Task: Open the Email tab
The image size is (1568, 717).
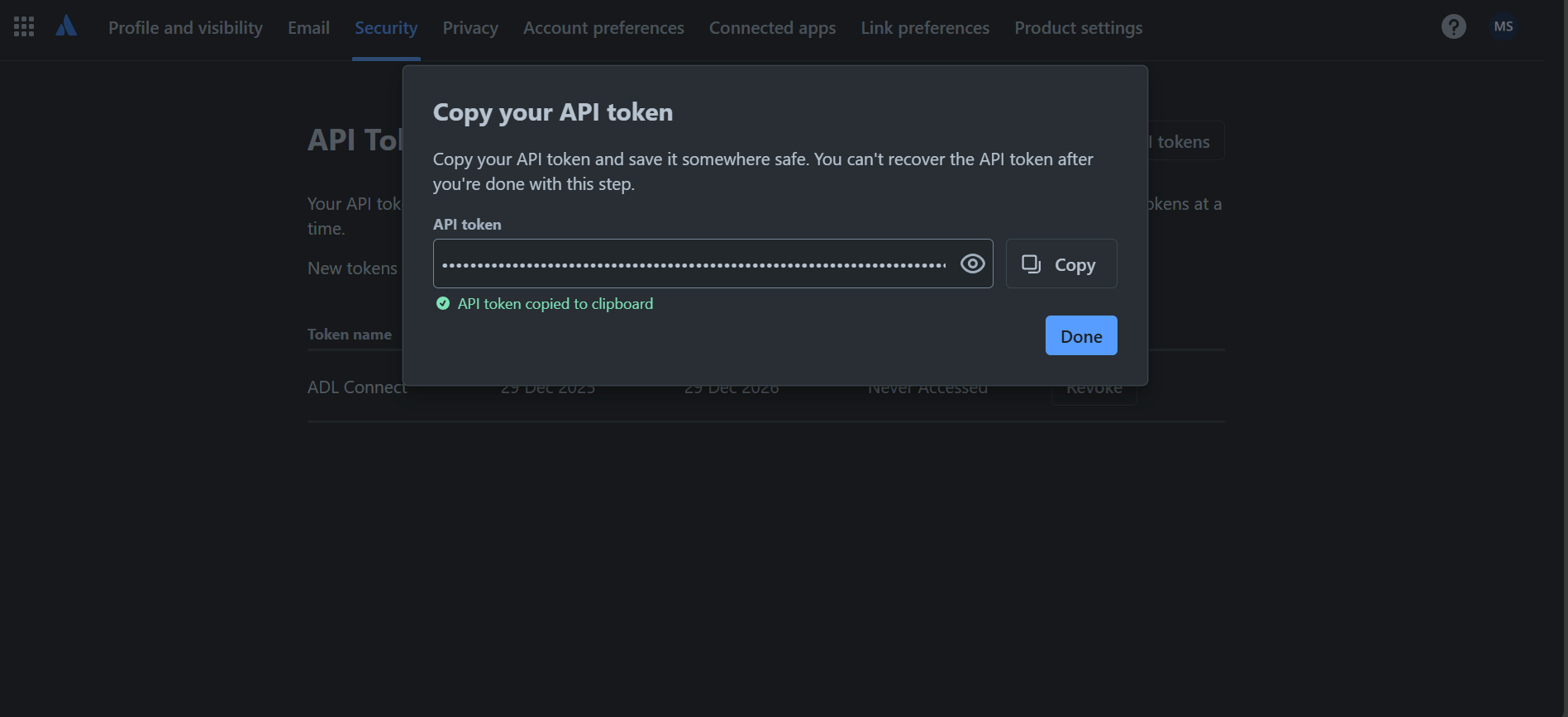Action: (308, 28)
